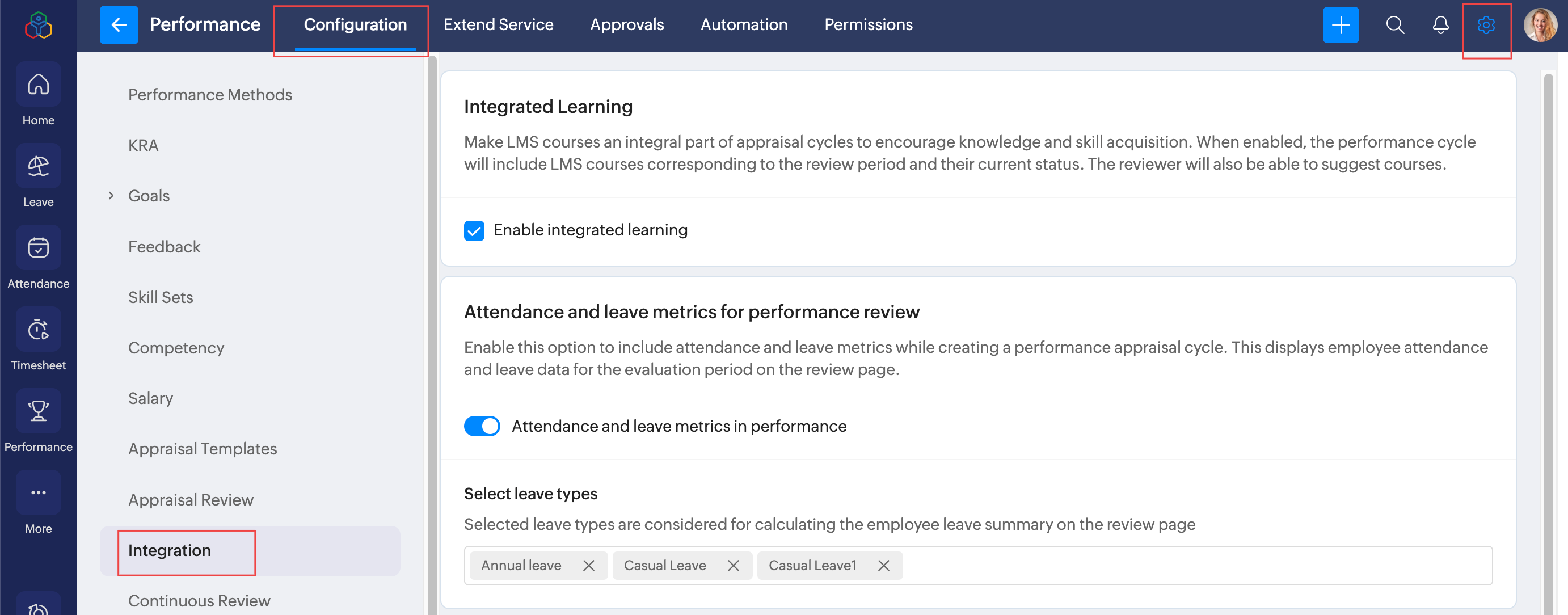Click the Performance page title
Viewport: 1568px width, 615px height.
click(x=205, y=25)
